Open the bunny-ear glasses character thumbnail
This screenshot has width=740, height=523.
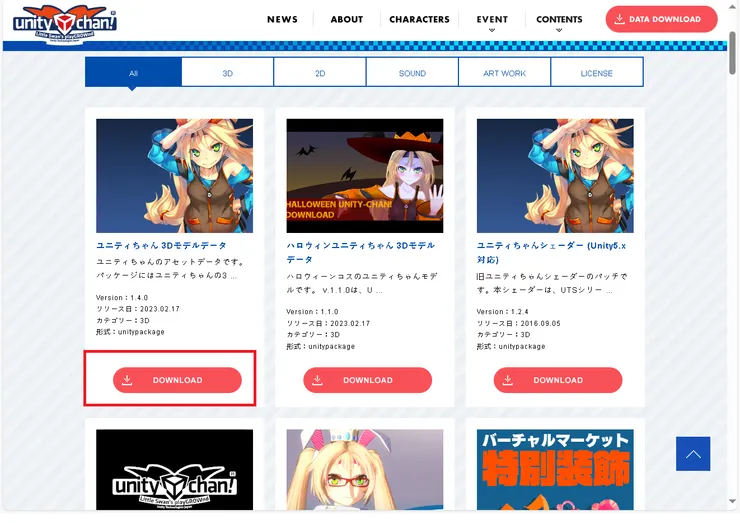coord(365,470)
